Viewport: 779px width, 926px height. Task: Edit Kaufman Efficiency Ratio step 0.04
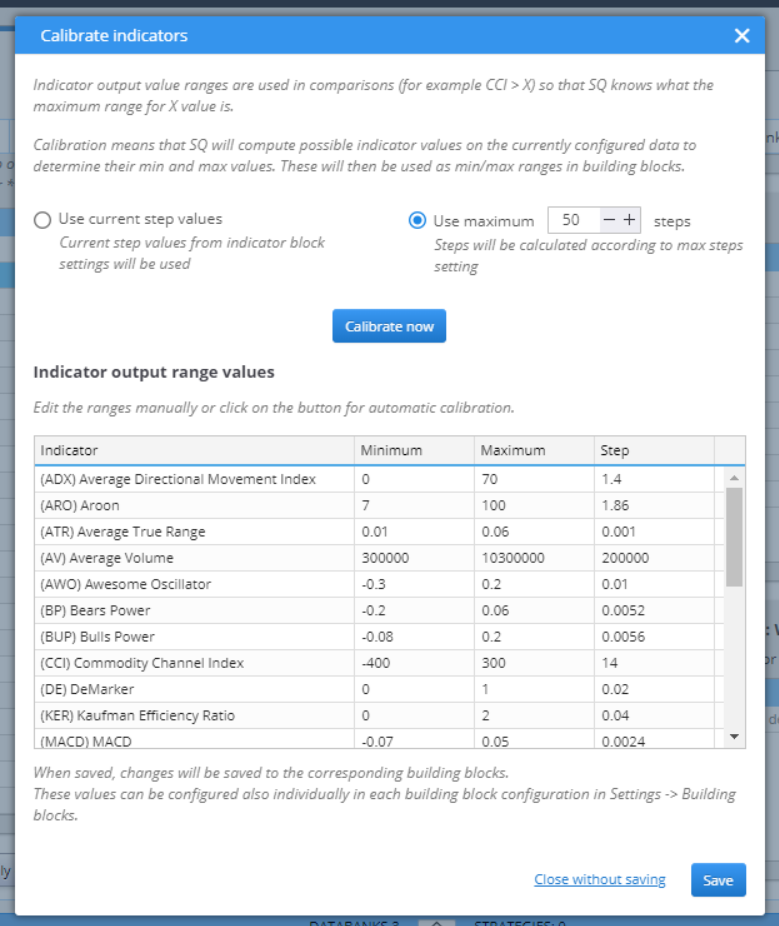click(x=654, y=716)
